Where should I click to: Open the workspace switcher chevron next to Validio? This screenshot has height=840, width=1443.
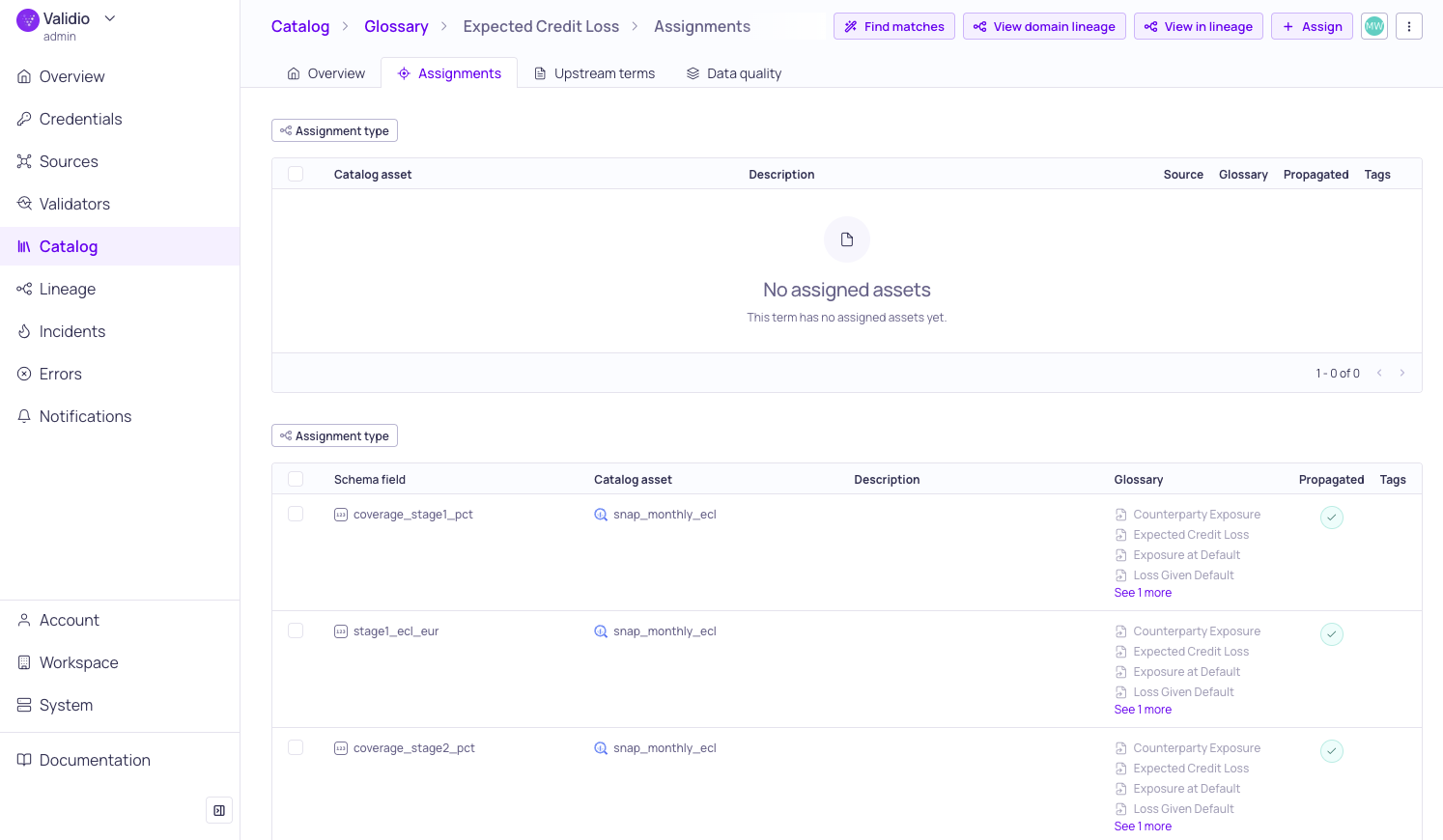tap(110, 18)
